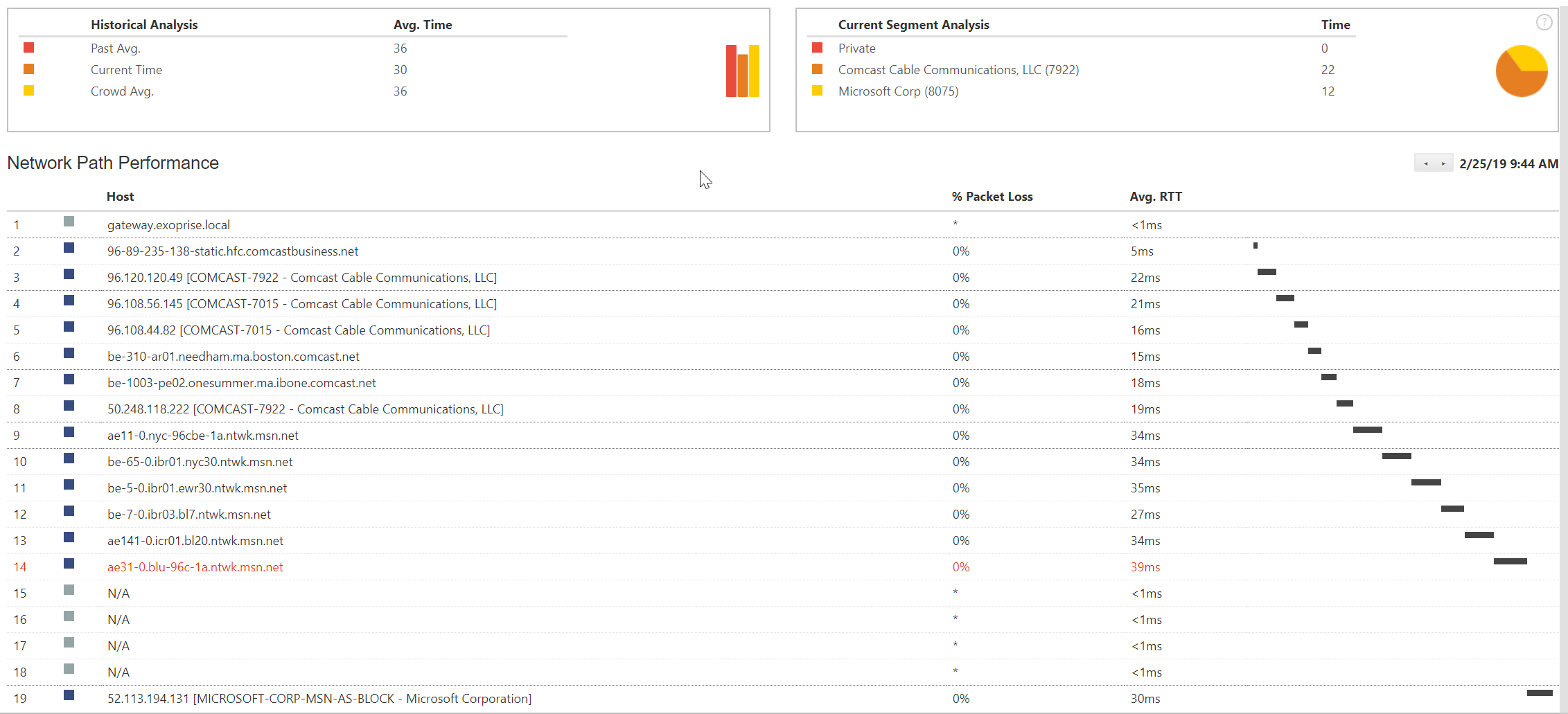Screen dimensions: 1568x714
Task: Click status square for 50.248.118.222 hop
Action: [69, 405]
